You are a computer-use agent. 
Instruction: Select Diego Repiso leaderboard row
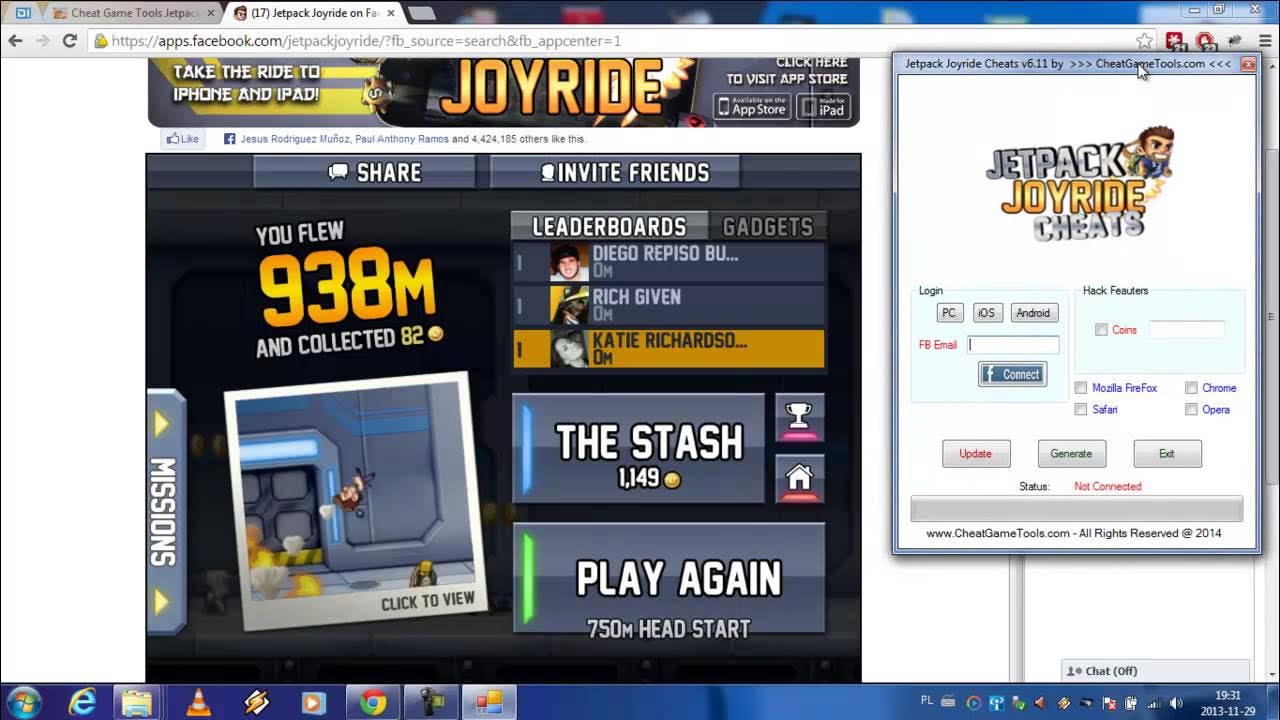[669, 262]
